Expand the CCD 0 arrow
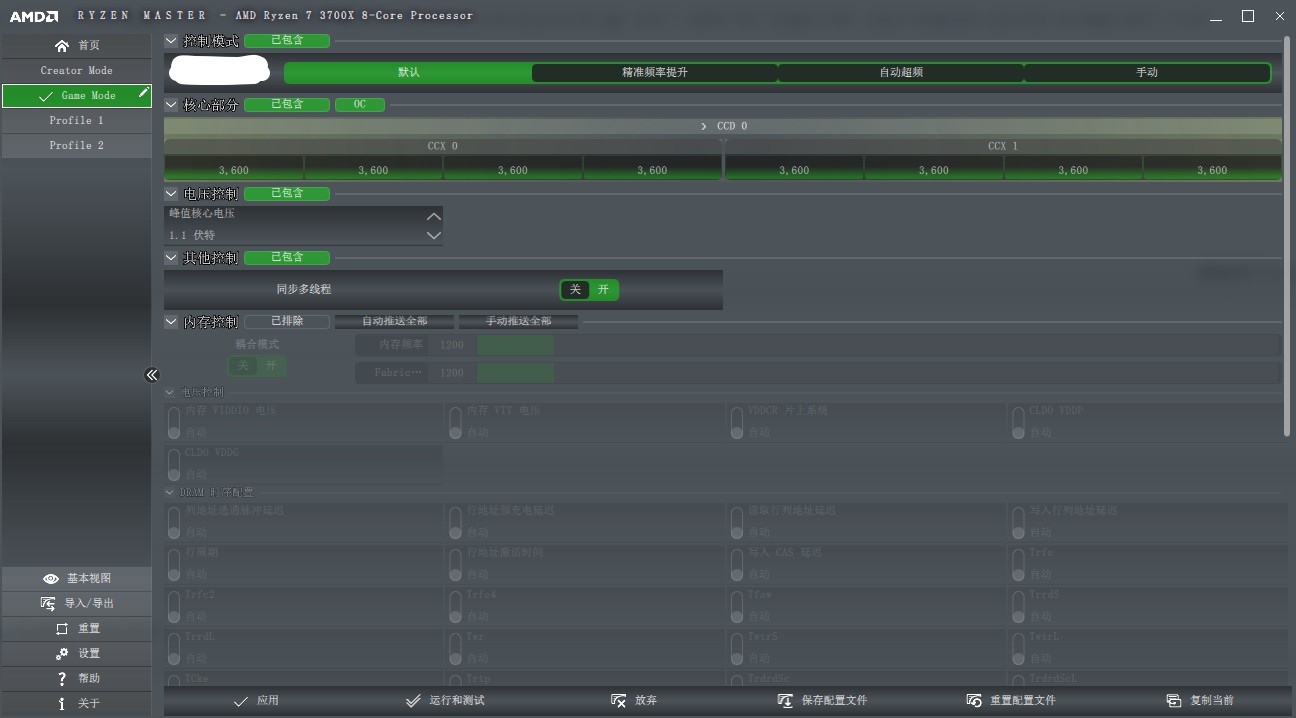Image resolution: width=1296 pixels, height=718 pixels. [704, 127]
